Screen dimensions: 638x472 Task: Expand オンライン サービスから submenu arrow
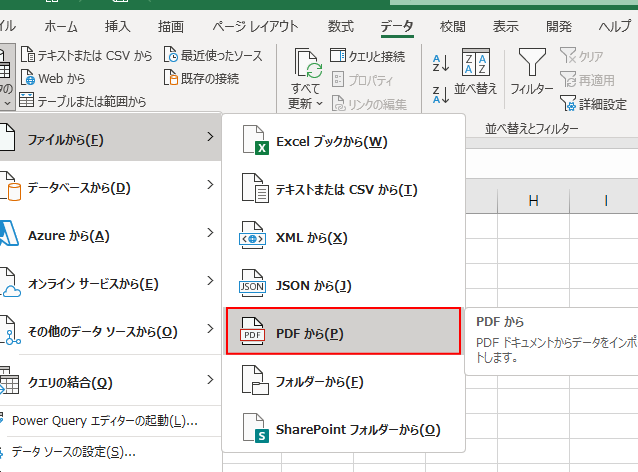[210, 280]
